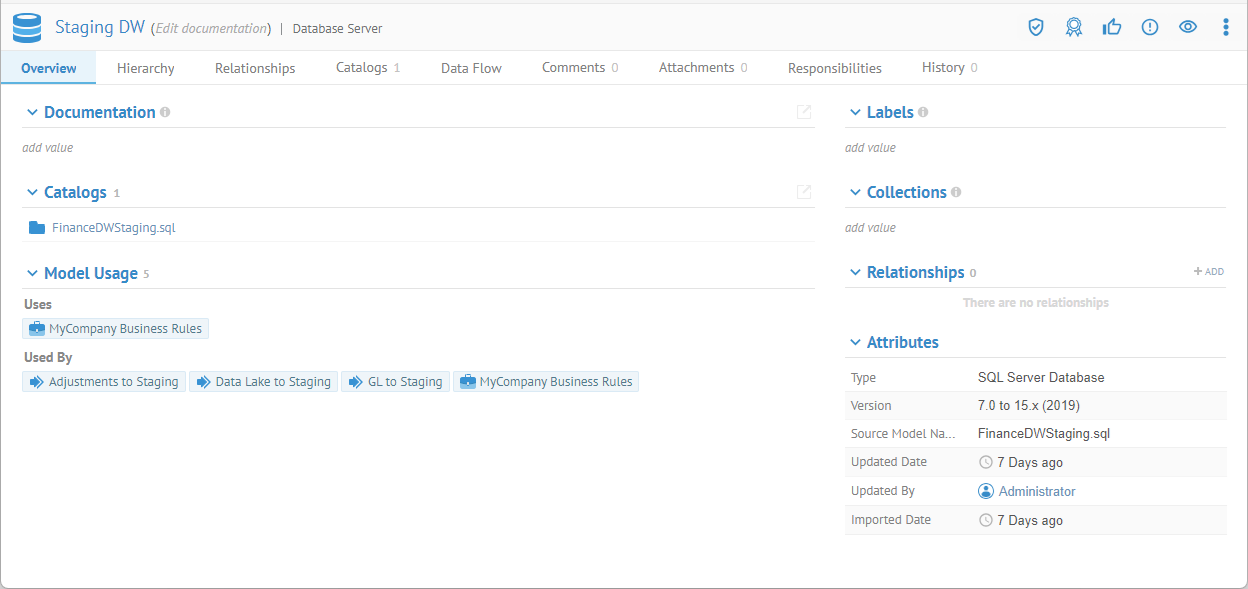Open the three-dot more actions menu
Image resolution: width=1248 pixels, height=589 pixels.
coord(1226,28)
